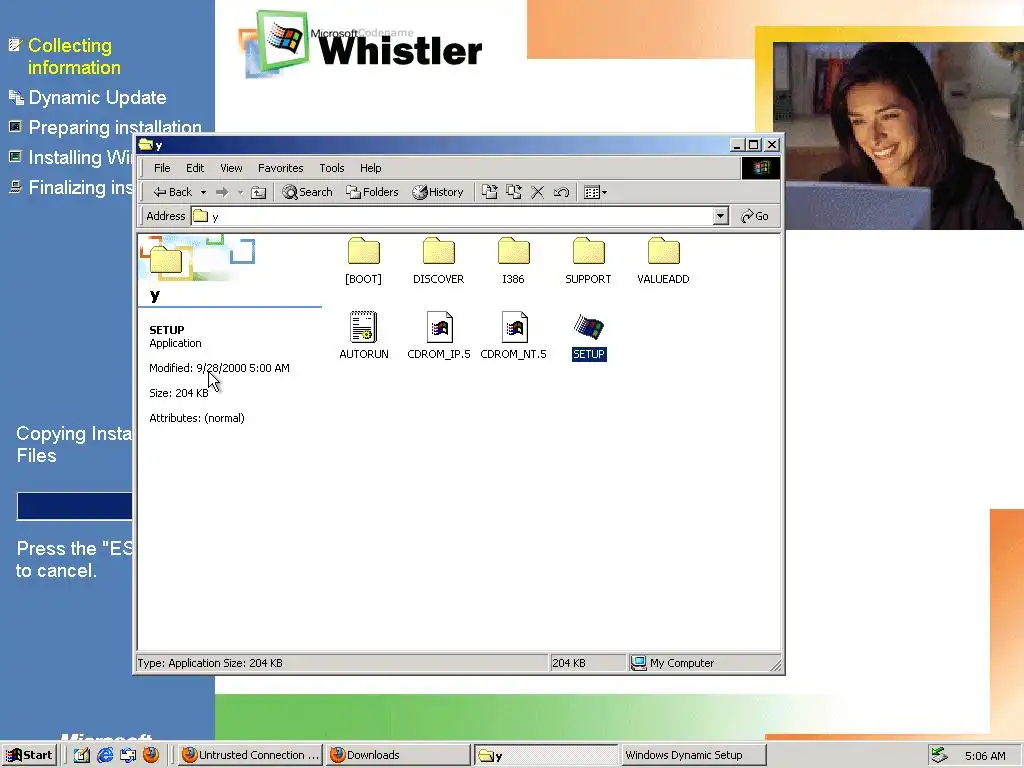The height and width of the screenshot is (768, 1024).
Task: Switch to Untrusted Connection taskbar button
Action: pos(250,755)
